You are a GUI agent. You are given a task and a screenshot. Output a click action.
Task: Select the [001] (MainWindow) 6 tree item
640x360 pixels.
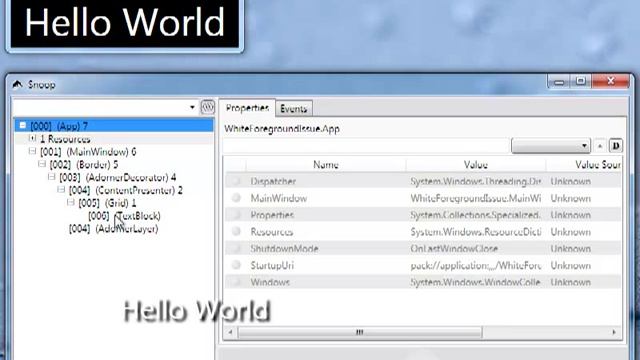click(x=88, y=152)
